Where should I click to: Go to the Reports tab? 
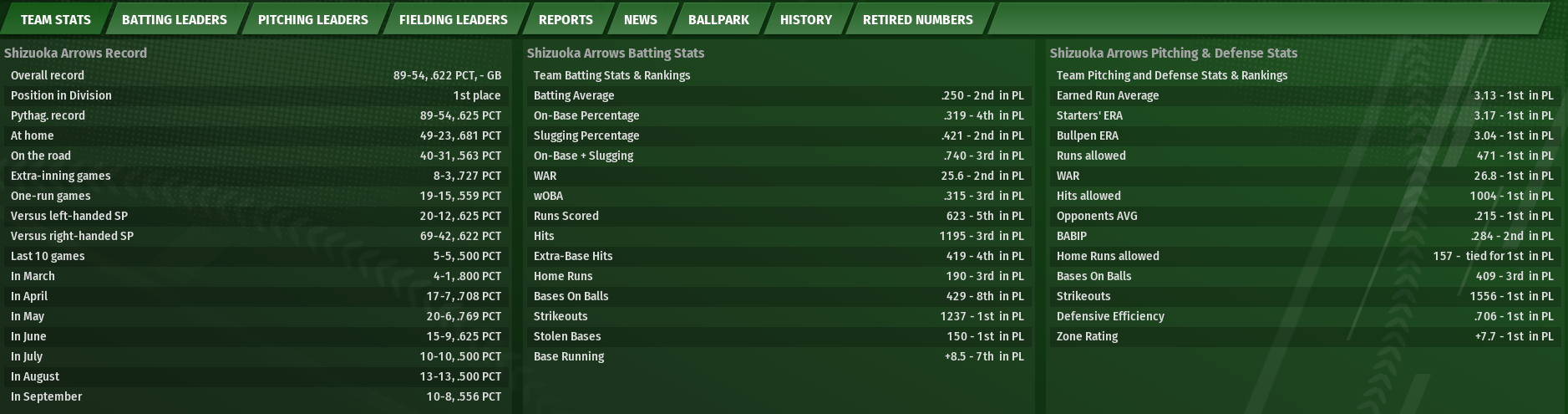click(566, 19)
